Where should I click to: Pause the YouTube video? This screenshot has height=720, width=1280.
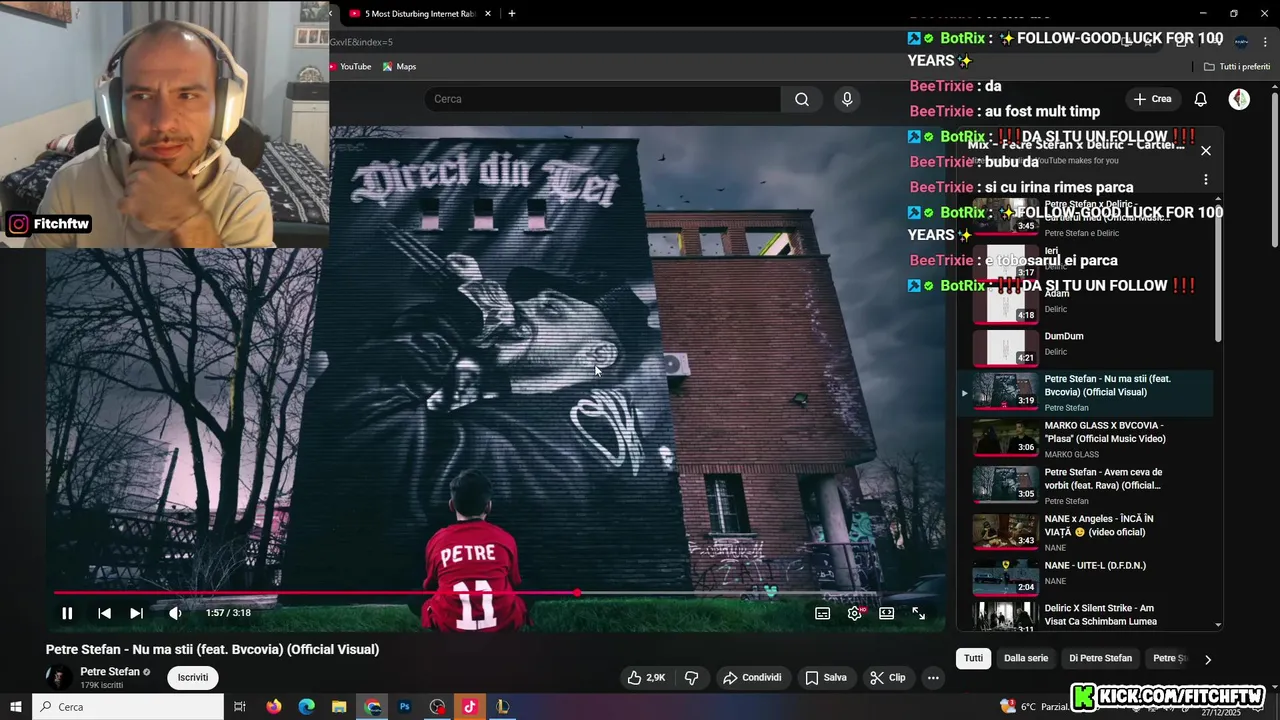pos(67,613)
